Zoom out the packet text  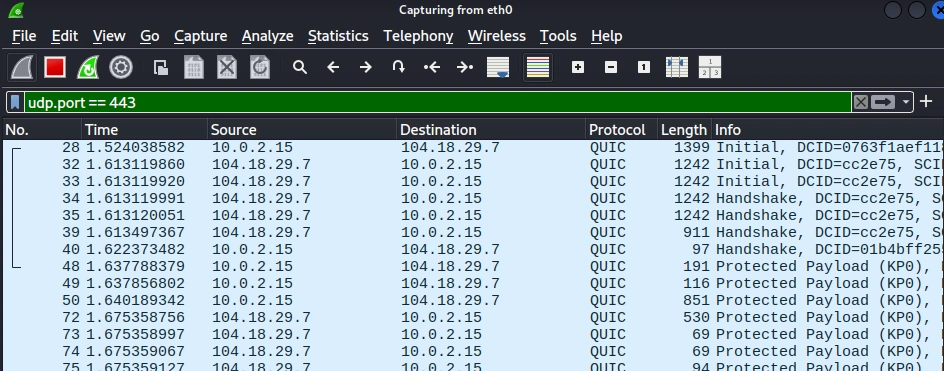point(611,67)
